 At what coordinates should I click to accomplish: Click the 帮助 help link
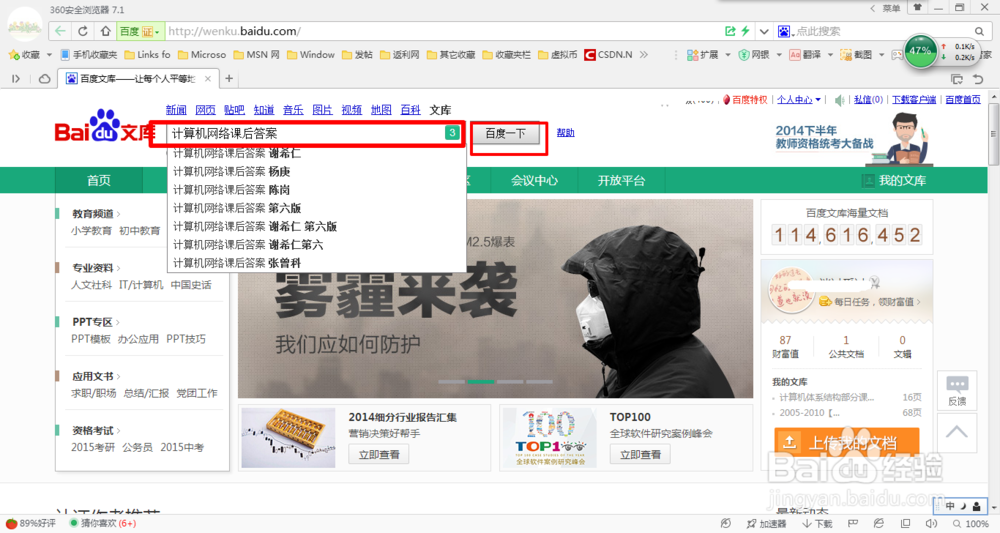(x=566, y=133)
